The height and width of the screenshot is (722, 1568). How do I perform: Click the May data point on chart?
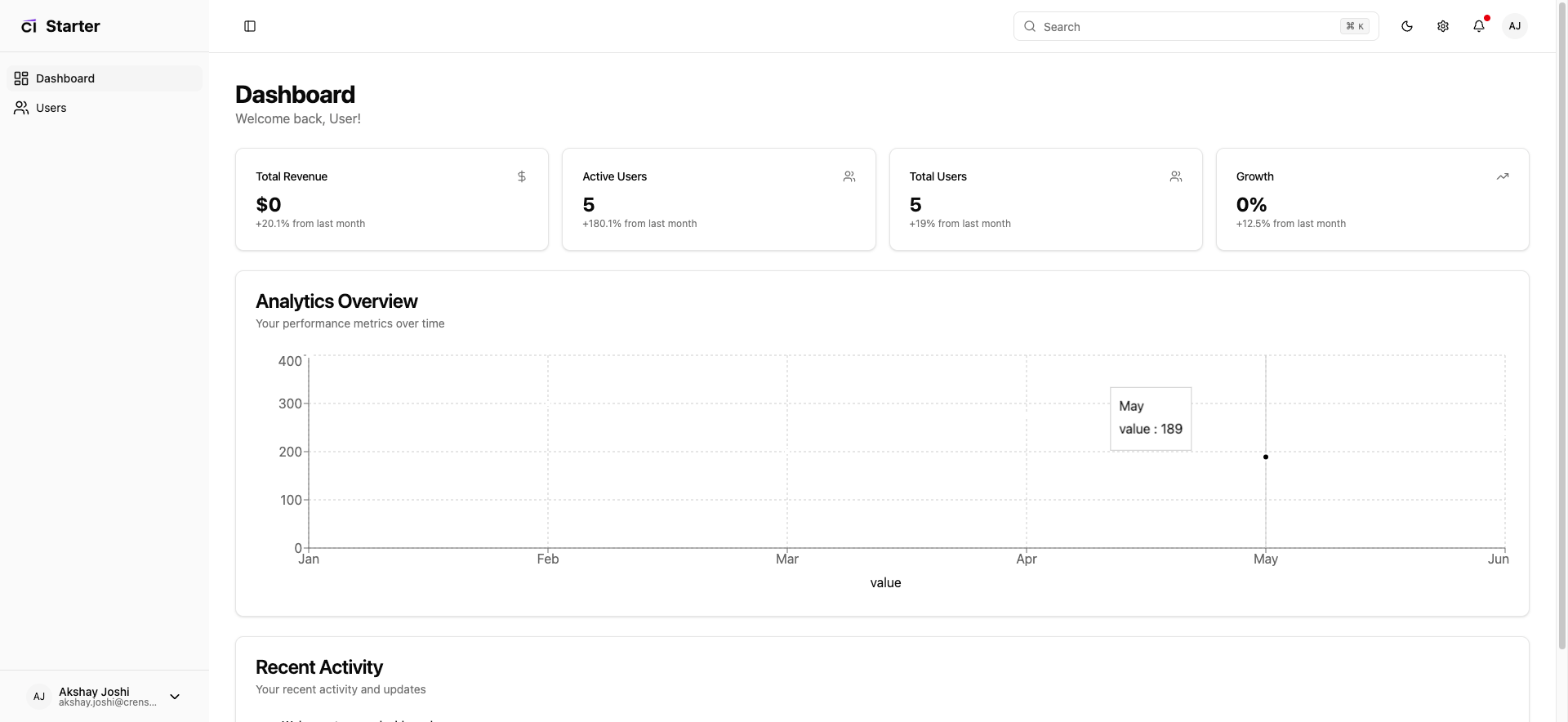pos(1266,457)
